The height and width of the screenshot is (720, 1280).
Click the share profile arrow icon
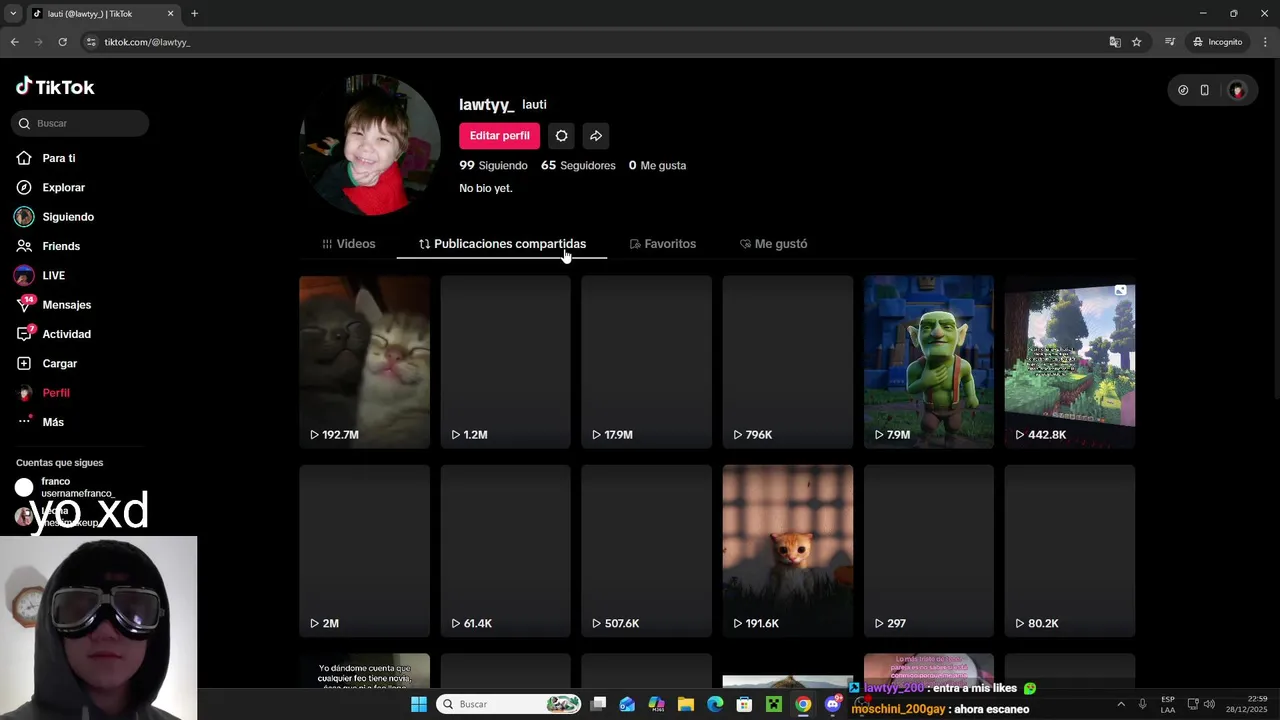[x=595, y=136]
